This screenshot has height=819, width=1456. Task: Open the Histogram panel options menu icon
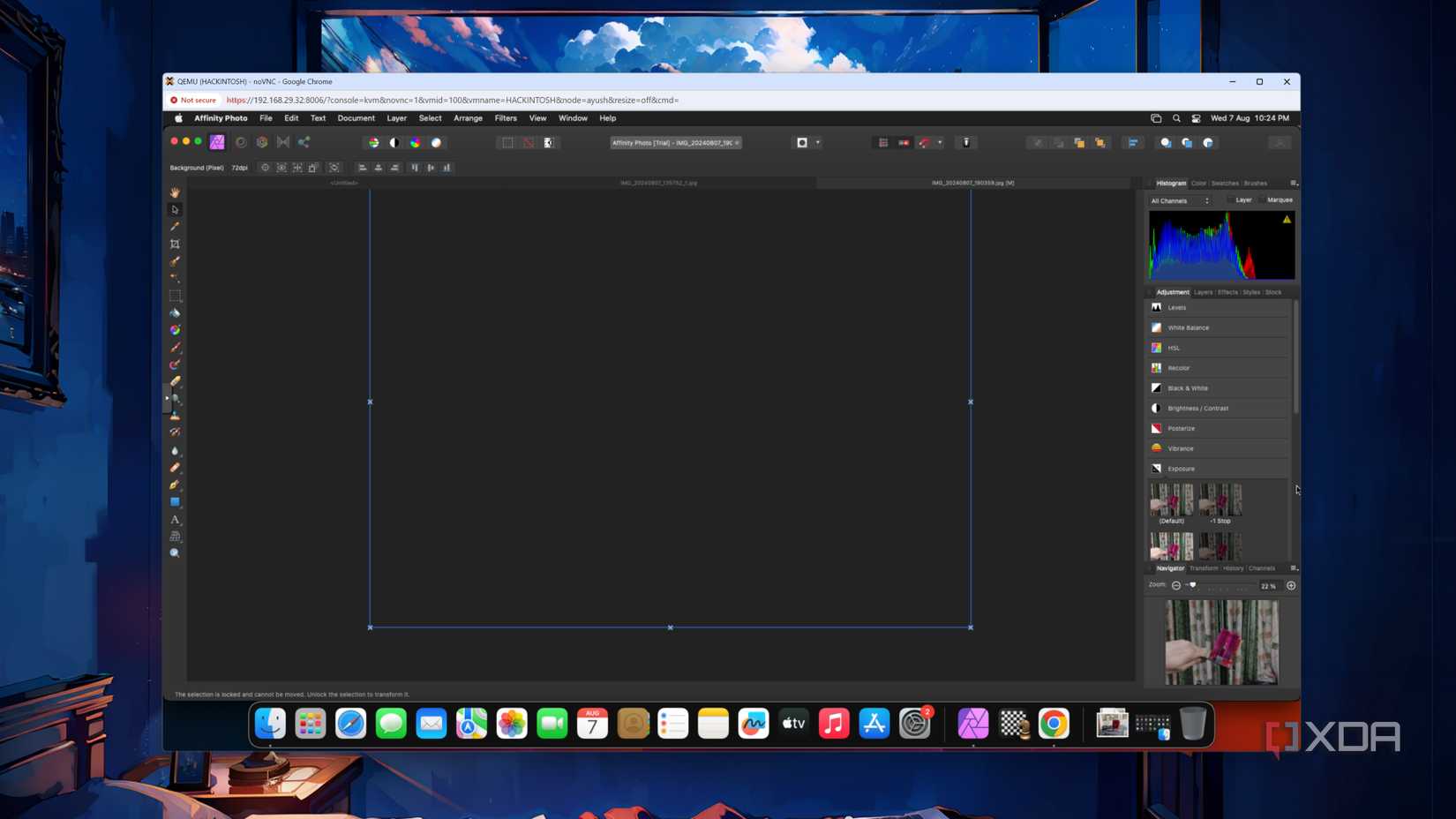pos(1293,183)
